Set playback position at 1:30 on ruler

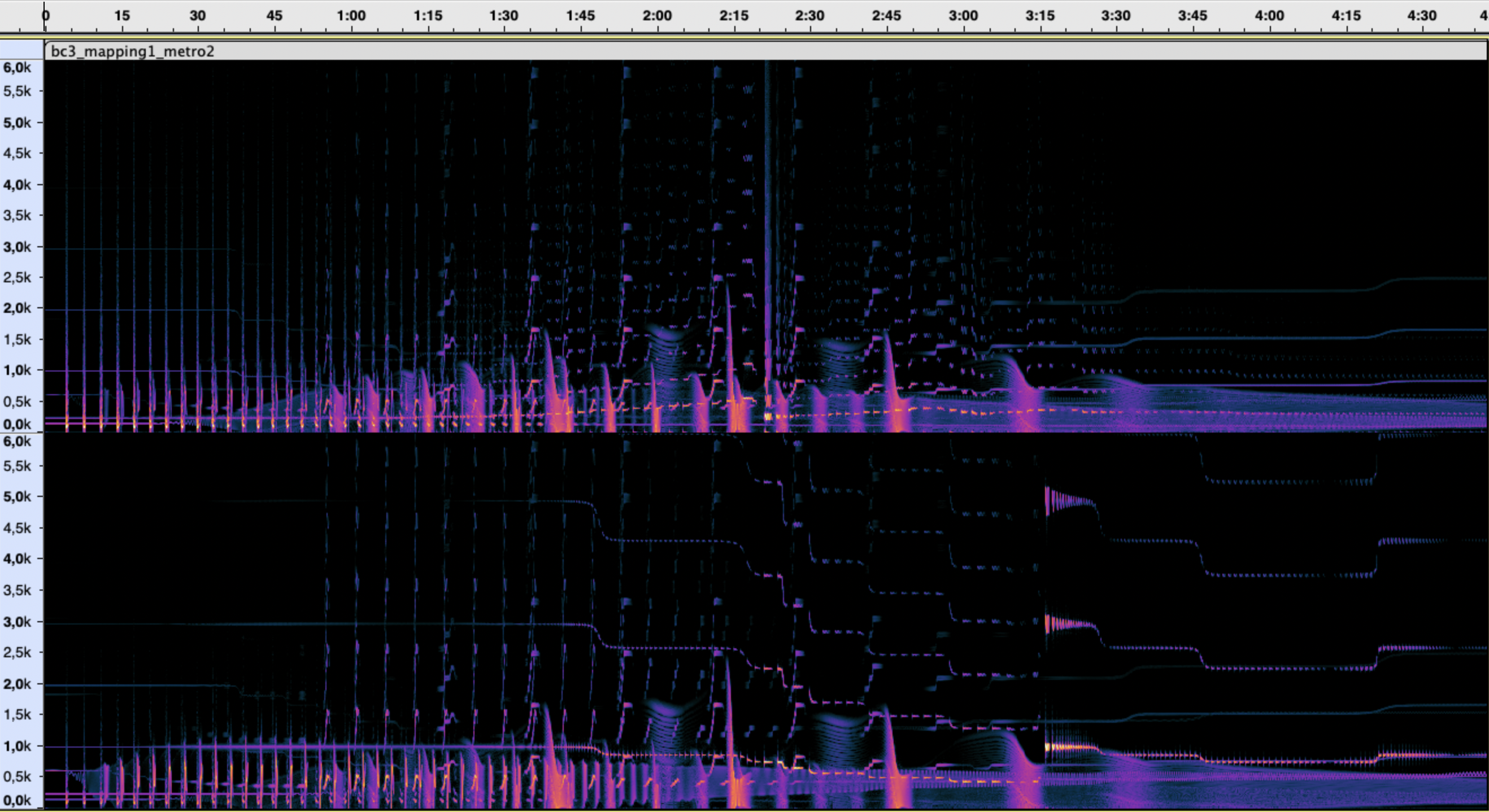[503, 16]
